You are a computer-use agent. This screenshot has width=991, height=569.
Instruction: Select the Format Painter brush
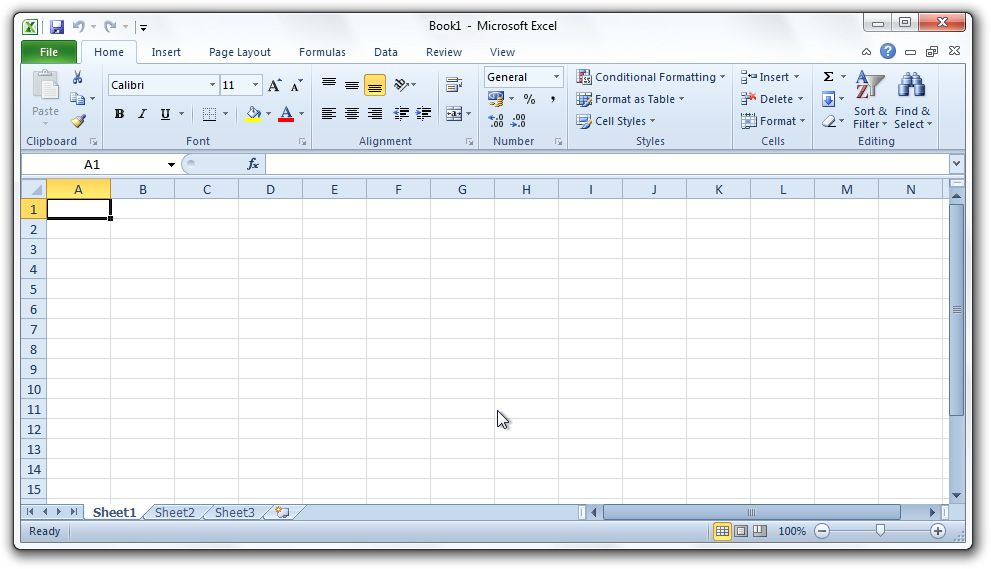point(78,120)
